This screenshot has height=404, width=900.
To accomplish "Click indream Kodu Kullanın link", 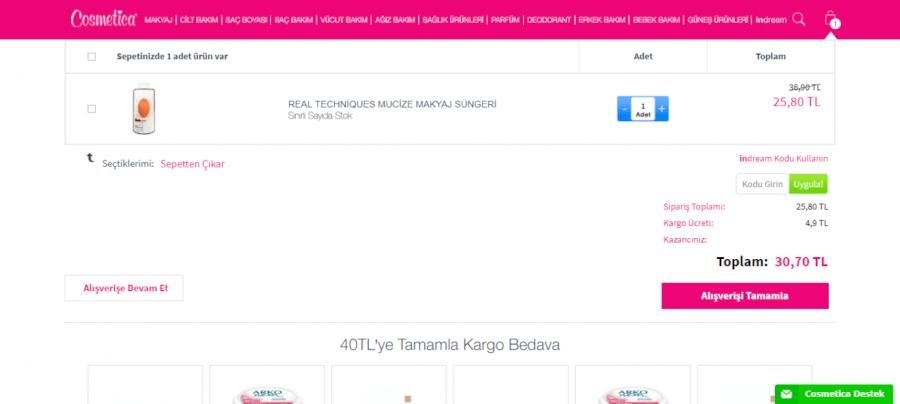I will (783, 159).
